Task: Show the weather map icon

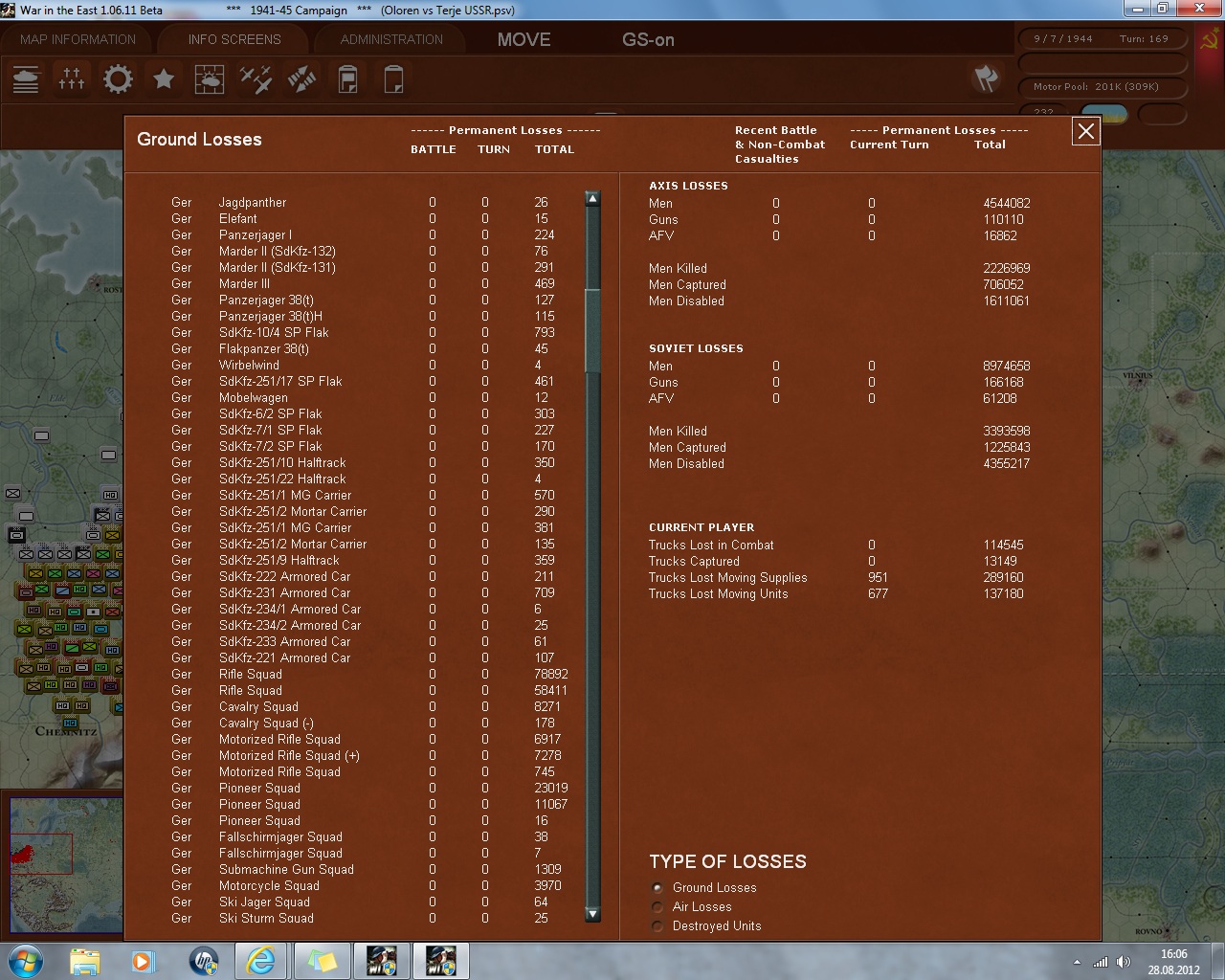Action: [x=210, y=78]
